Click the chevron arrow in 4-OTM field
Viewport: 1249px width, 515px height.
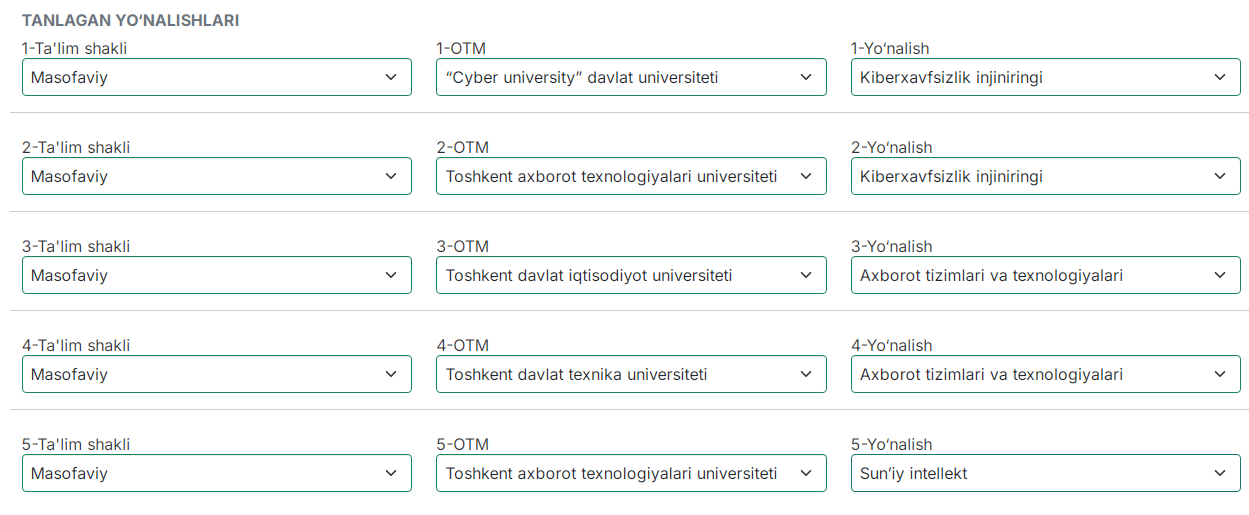(806, 374)
